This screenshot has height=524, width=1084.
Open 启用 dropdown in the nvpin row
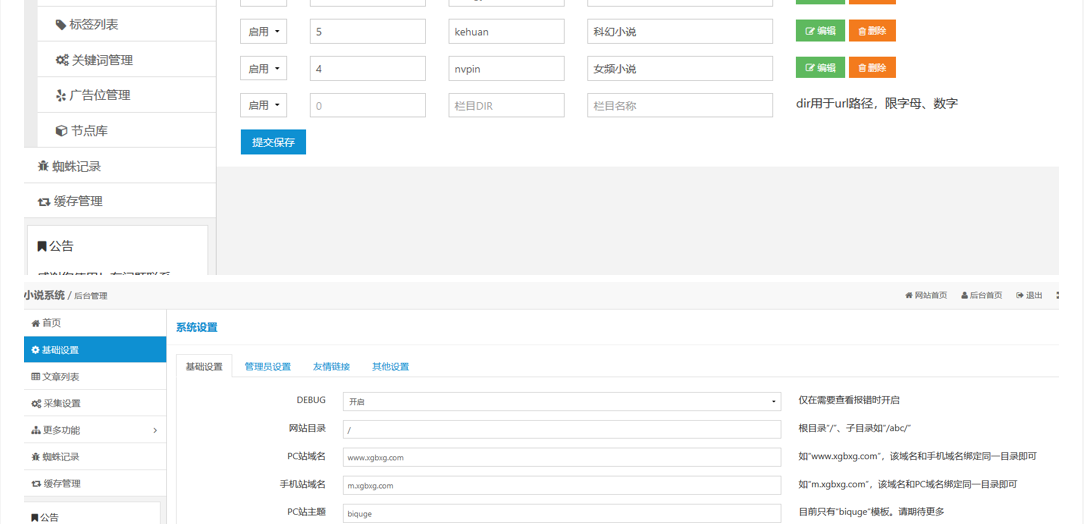[x=264, y=69]
